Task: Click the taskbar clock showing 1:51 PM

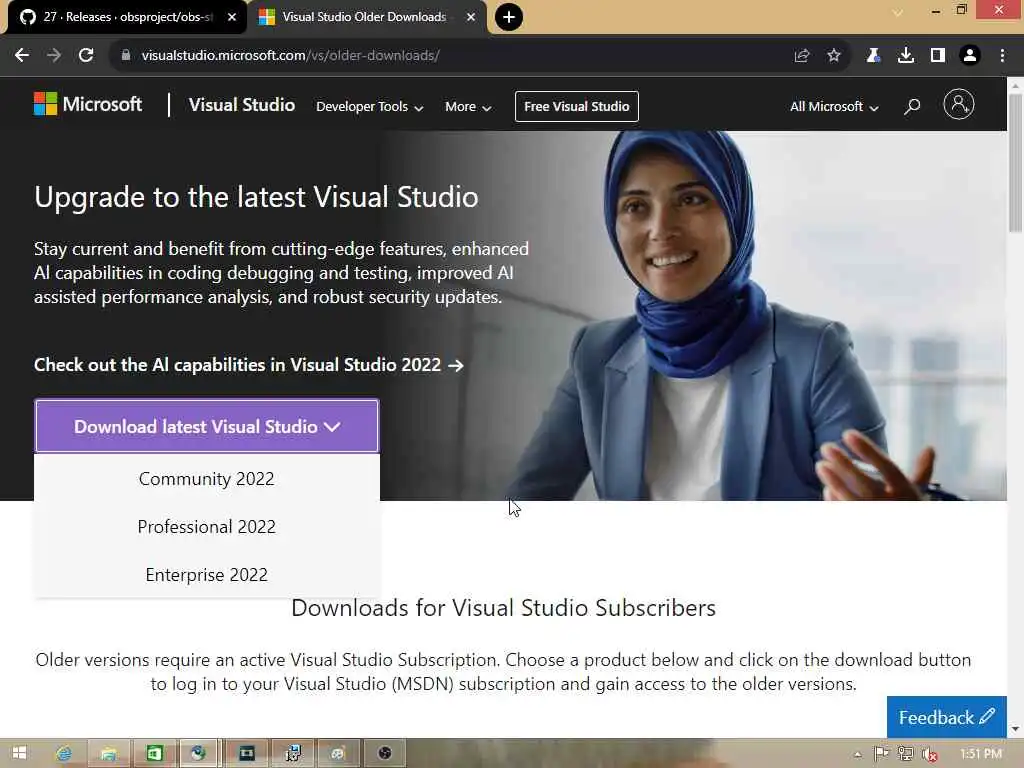Action: (981, 754)
